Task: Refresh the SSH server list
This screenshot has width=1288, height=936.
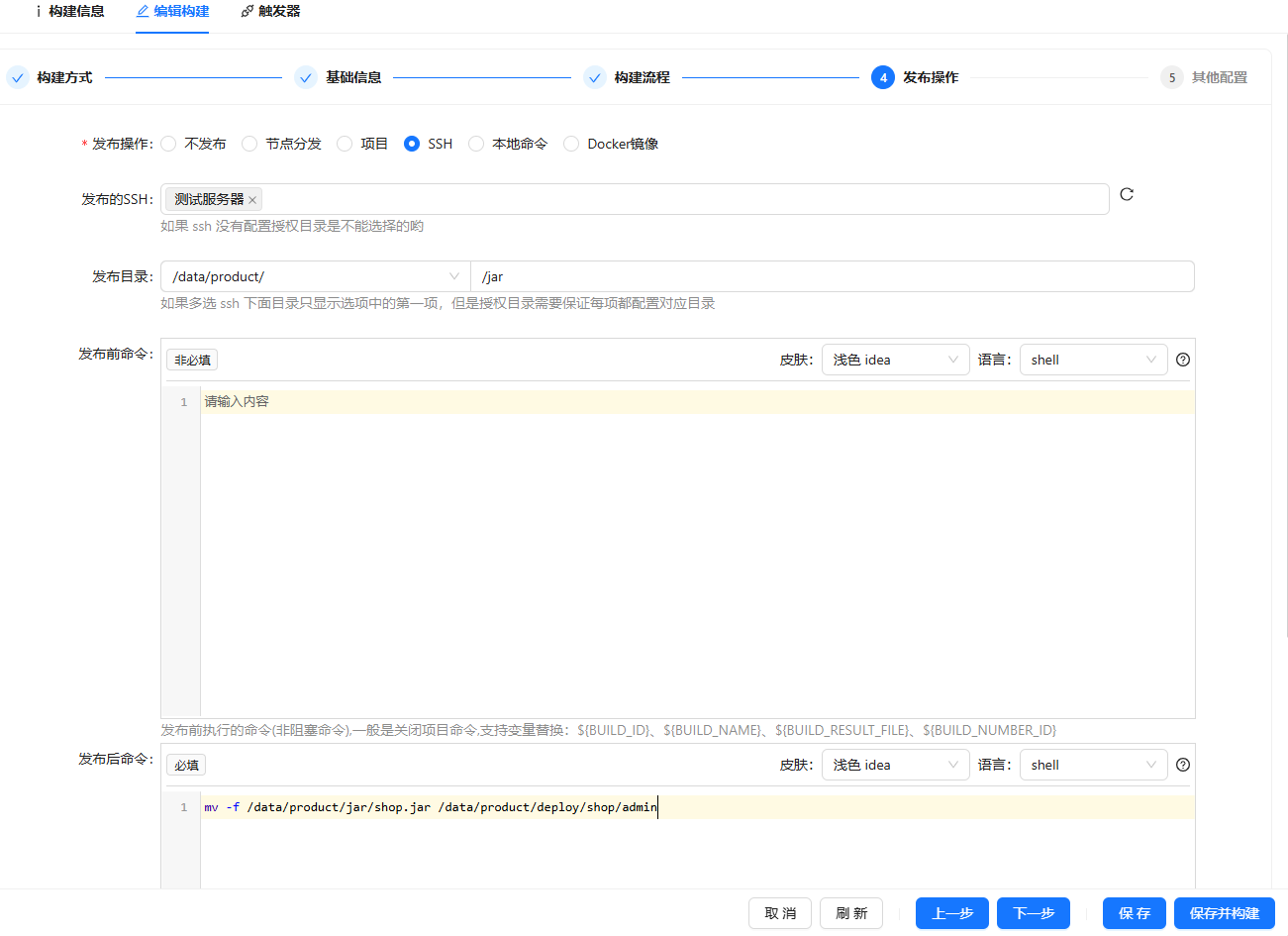Action: coord(1127,194)
